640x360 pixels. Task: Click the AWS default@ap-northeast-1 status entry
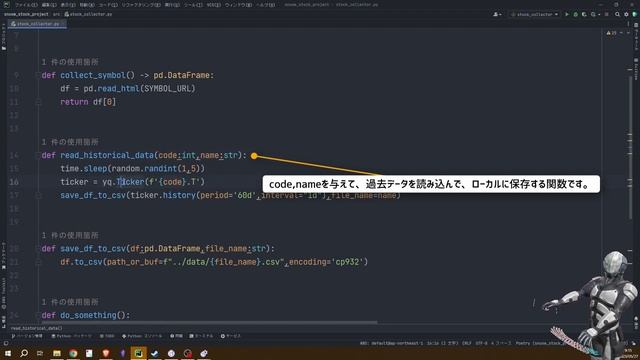tap(391, 343)
